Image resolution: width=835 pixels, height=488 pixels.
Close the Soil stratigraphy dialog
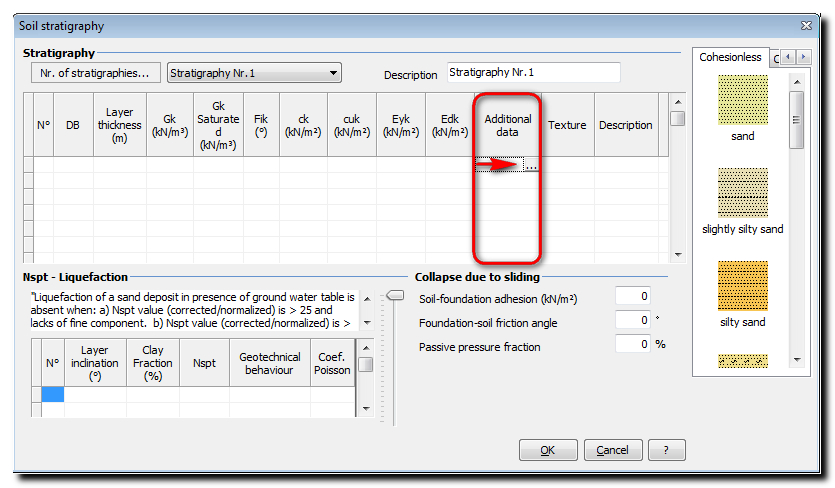point(806,26)
